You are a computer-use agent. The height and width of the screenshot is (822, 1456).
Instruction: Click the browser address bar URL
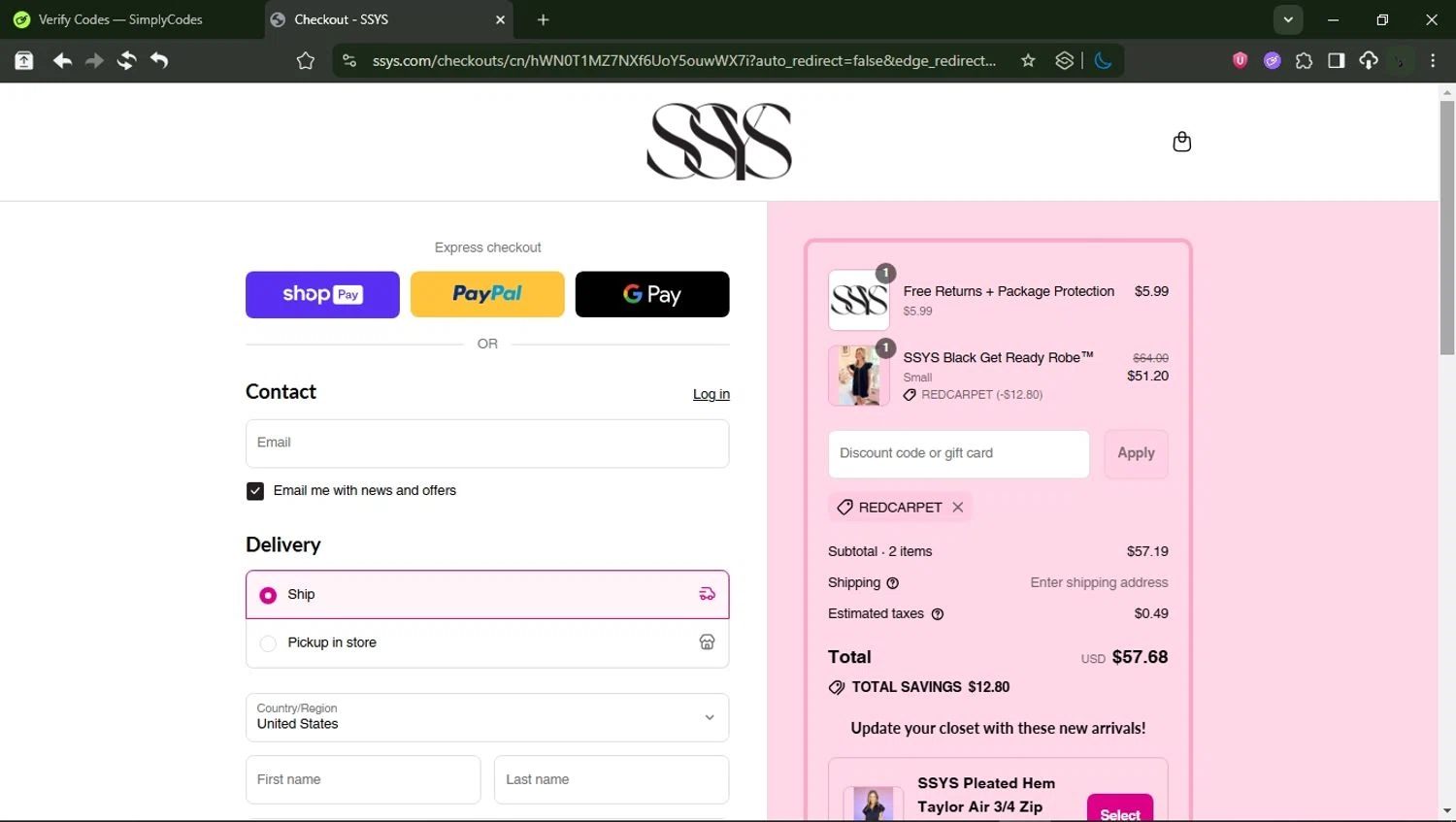pyautogui.click(x=683, y=60)
